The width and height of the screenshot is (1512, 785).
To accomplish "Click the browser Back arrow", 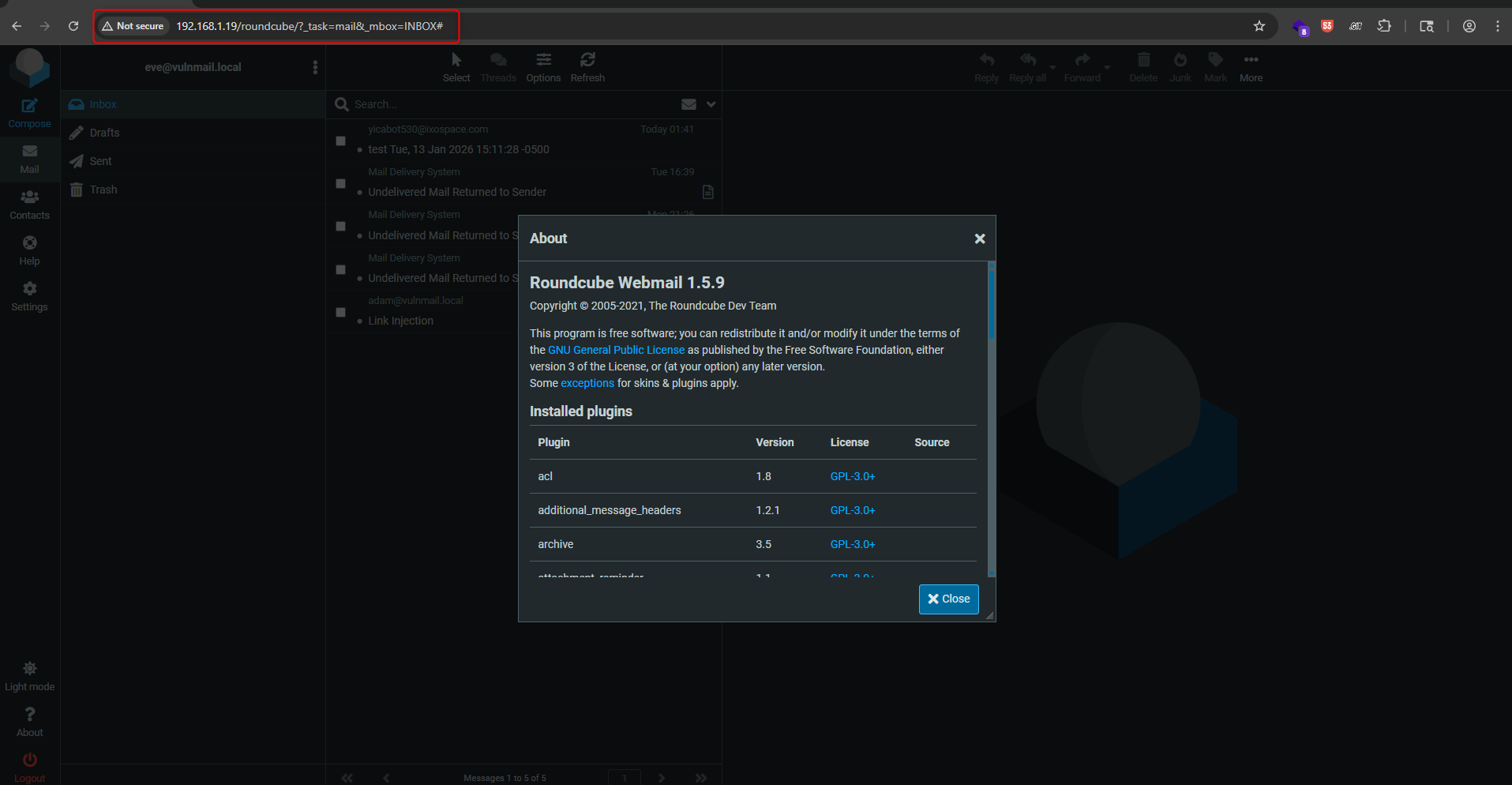I will point(17,26).
